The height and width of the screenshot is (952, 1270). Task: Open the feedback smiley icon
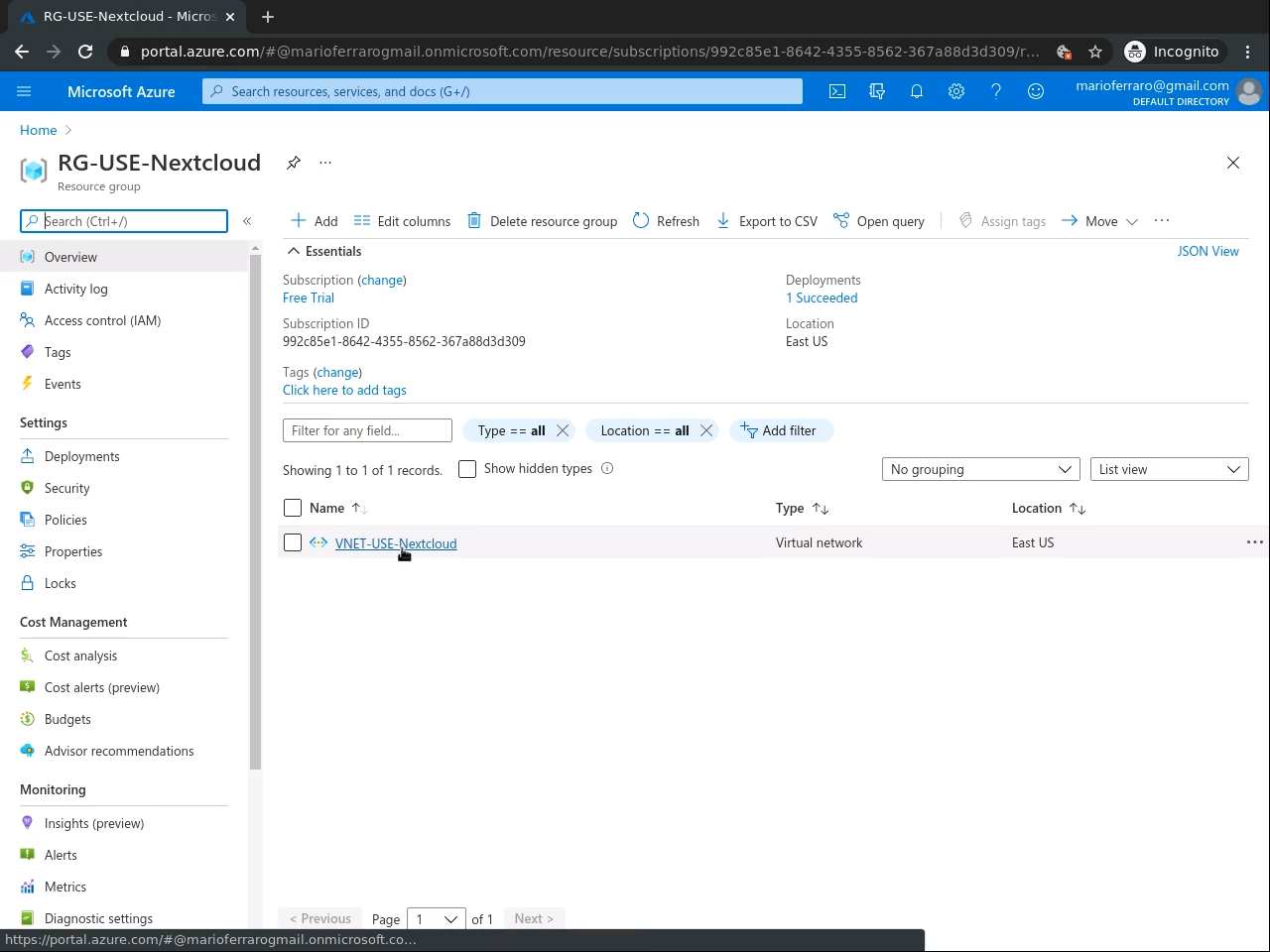click(1036, 91)
